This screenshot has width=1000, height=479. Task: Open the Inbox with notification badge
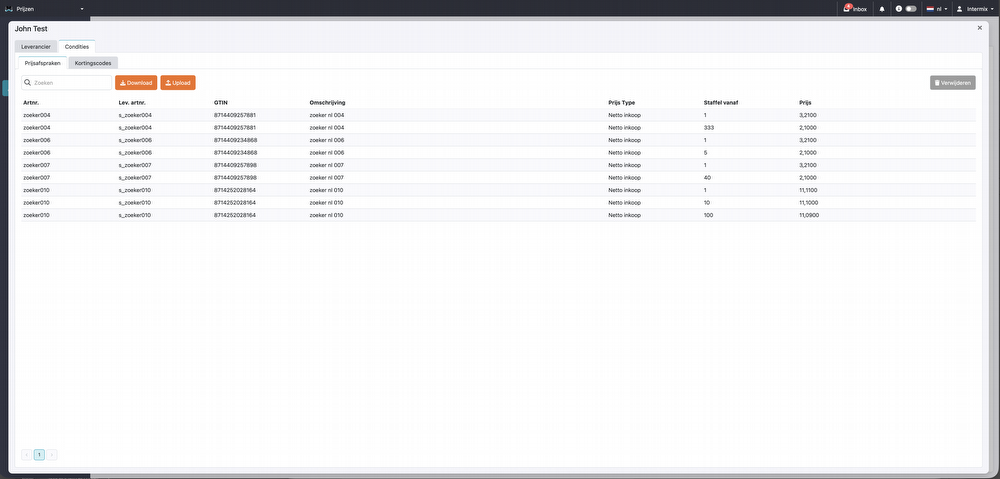pos(855,8)
